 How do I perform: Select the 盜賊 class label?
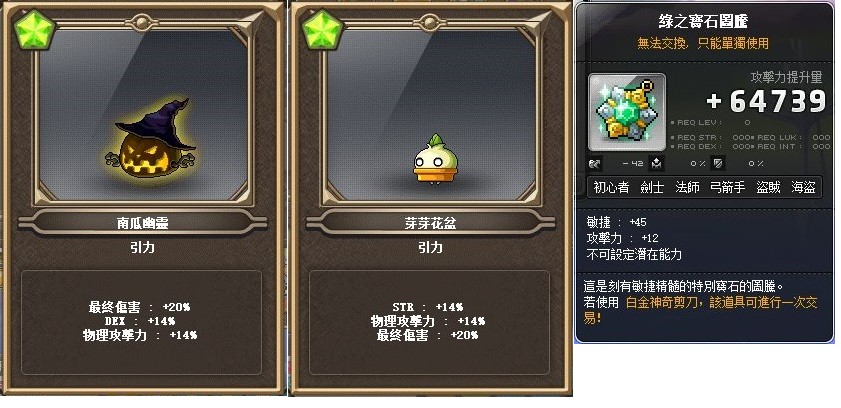pos(768,187)
